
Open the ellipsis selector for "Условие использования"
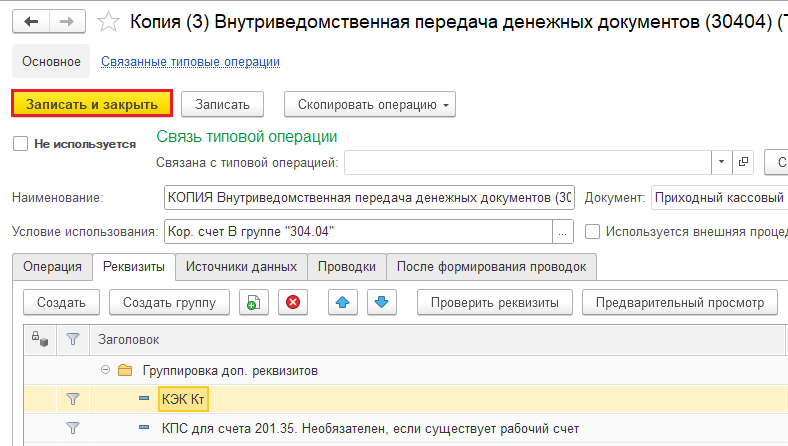pos(563,232)
